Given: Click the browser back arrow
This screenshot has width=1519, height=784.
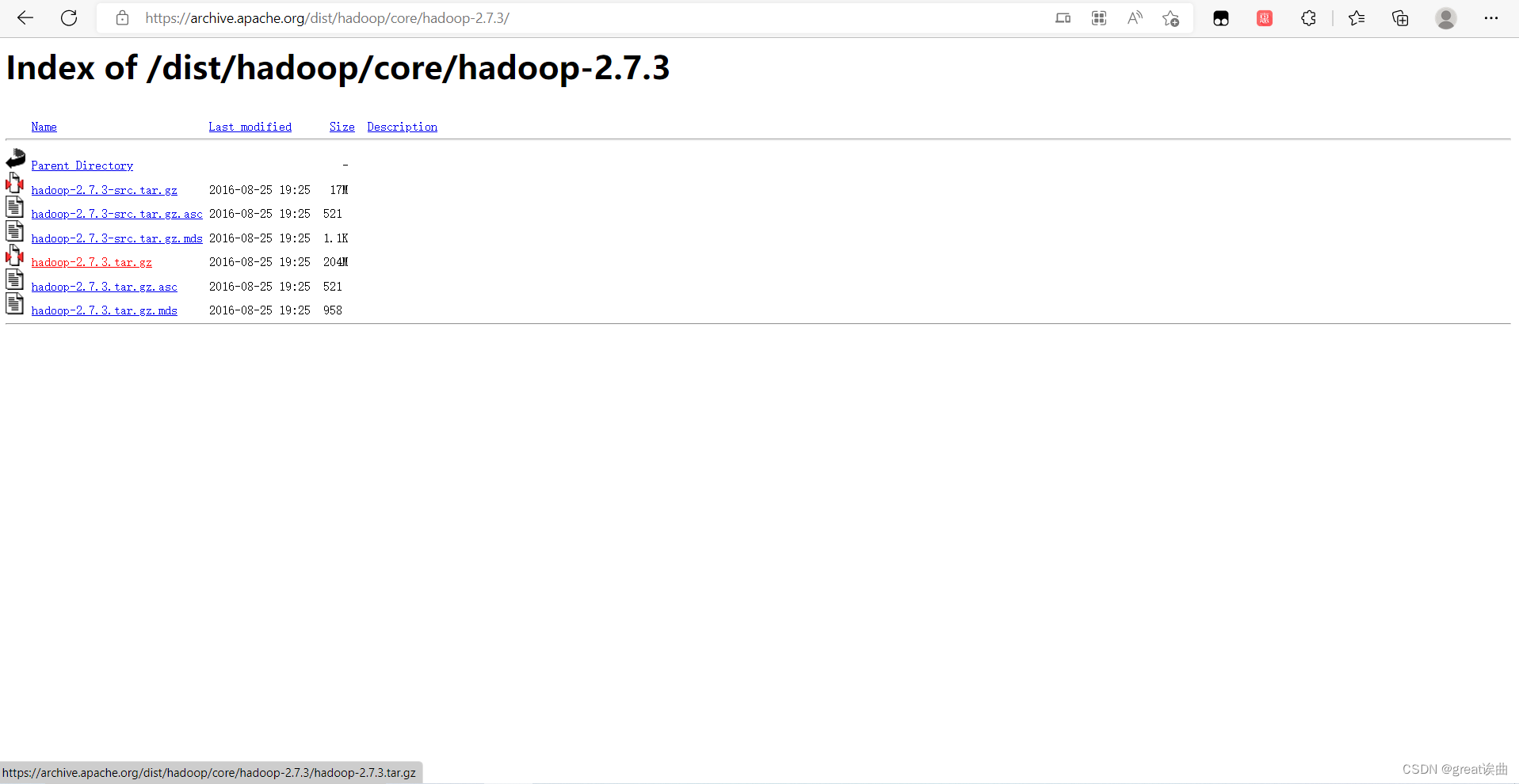Looking at the screenshot, I should coord(25,18).
